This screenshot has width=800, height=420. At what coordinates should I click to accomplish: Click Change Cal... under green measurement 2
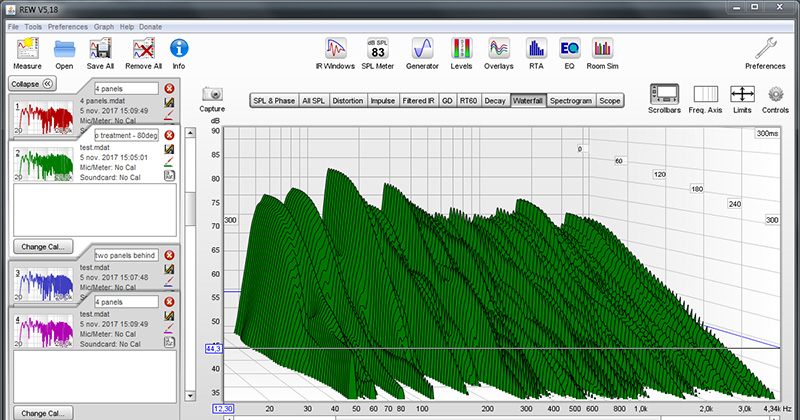point(43,246)
